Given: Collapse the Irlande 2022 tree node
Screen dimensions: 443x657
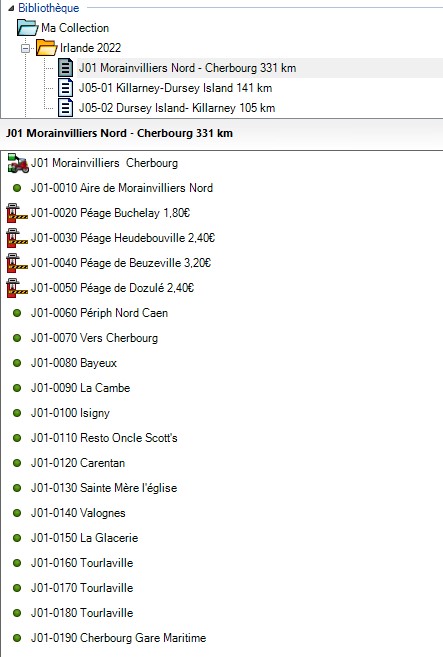Looking at the screenshot, I should click(26, 49).
